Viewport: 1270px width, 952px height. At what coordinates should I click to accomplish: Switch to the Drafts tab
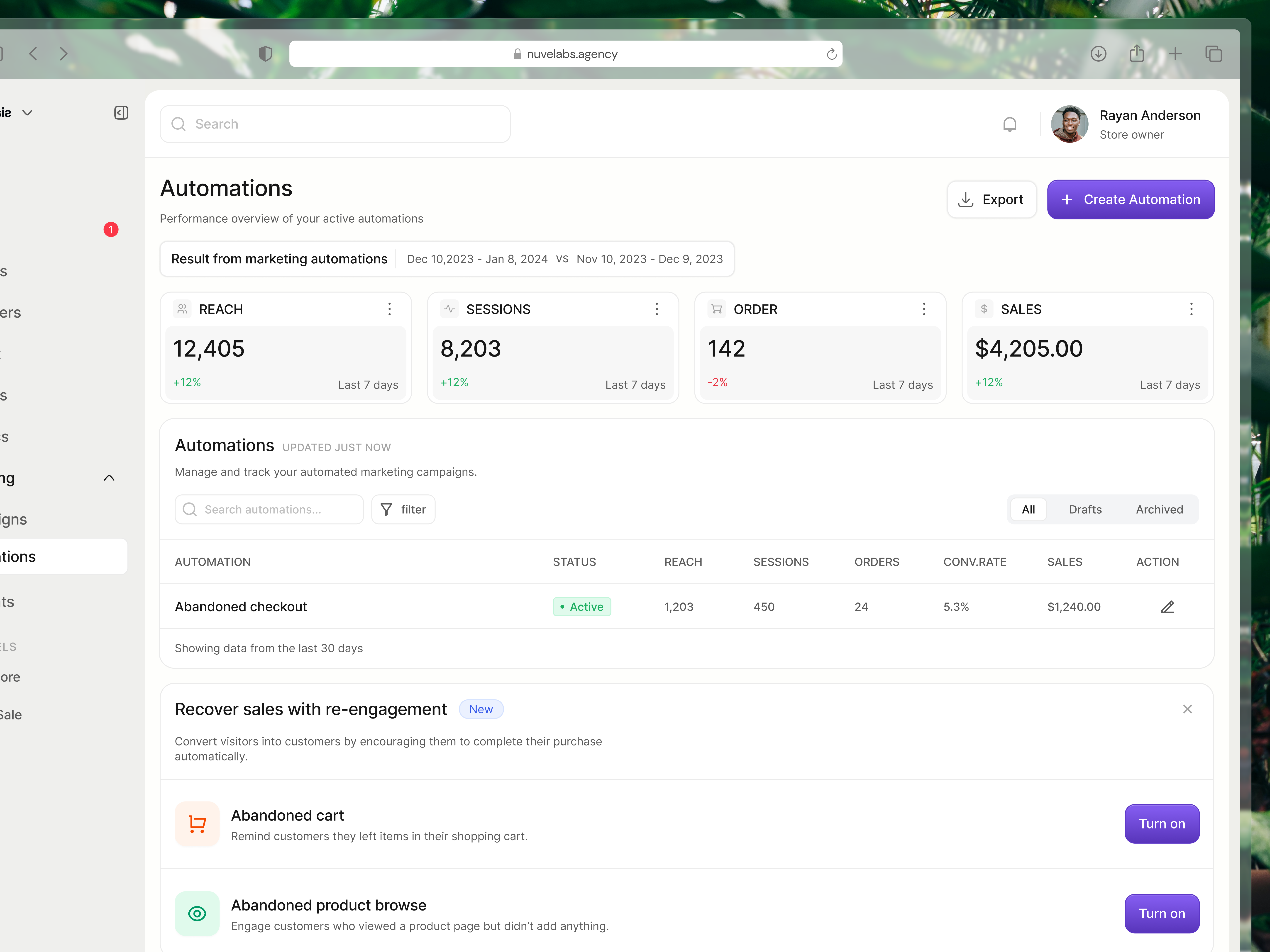(1085, 509)
